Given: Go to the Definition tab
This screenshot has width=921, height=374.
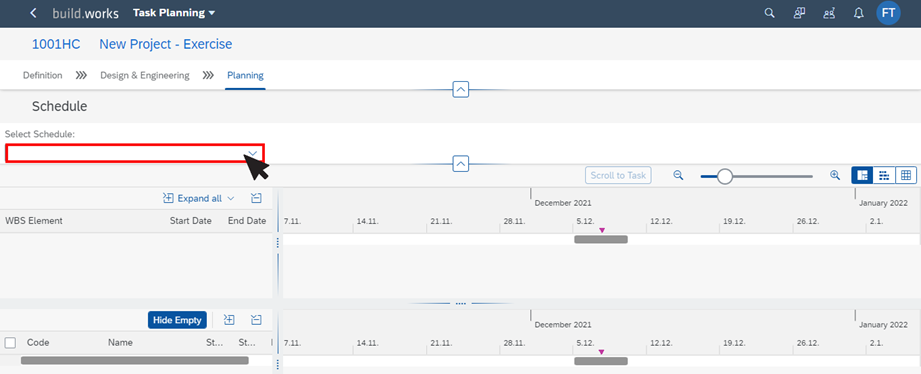Looking at the screenshot, I should (42, 75).
